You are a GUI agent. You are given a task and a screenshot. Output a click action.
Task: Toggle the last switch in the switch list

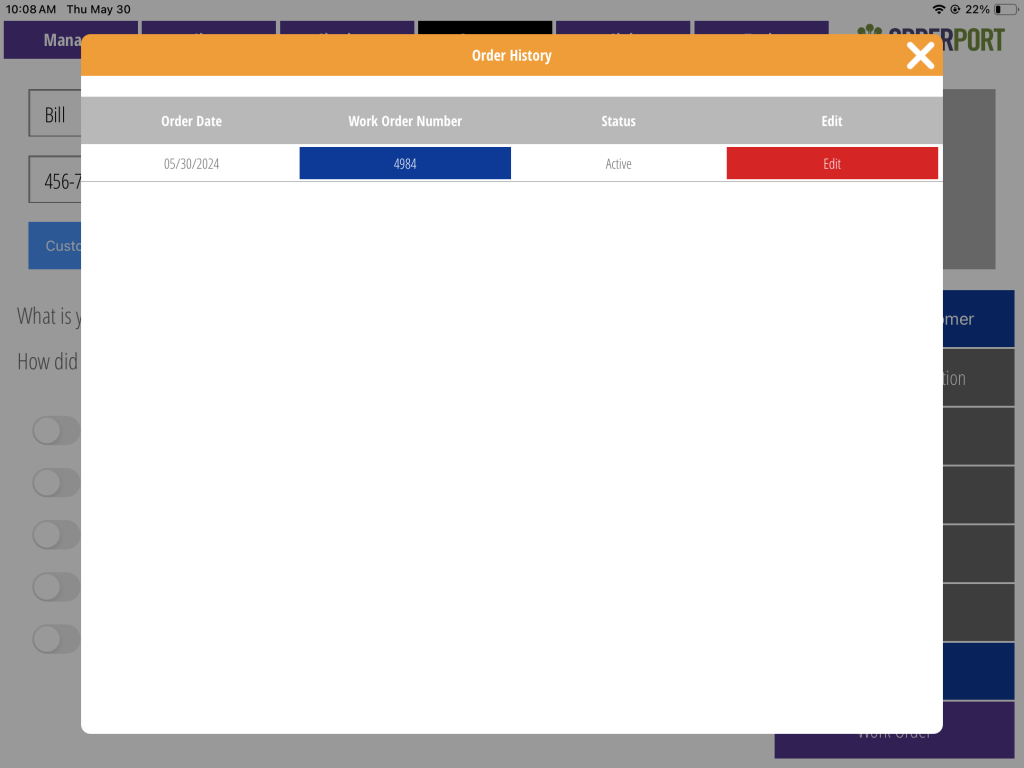click(x=55, y=639)
